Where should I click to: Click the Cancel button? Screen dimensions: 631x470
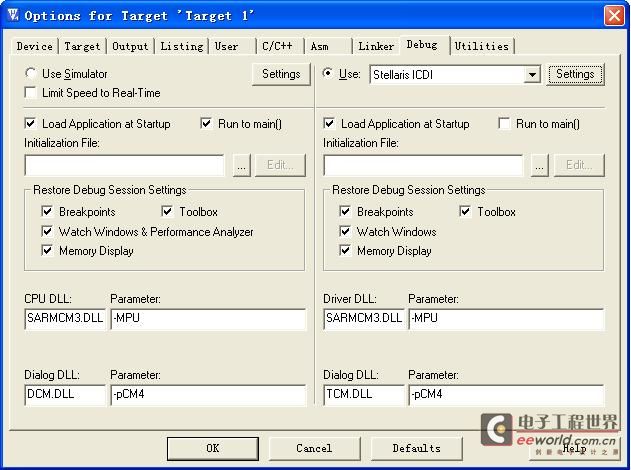tap(314, 449)
